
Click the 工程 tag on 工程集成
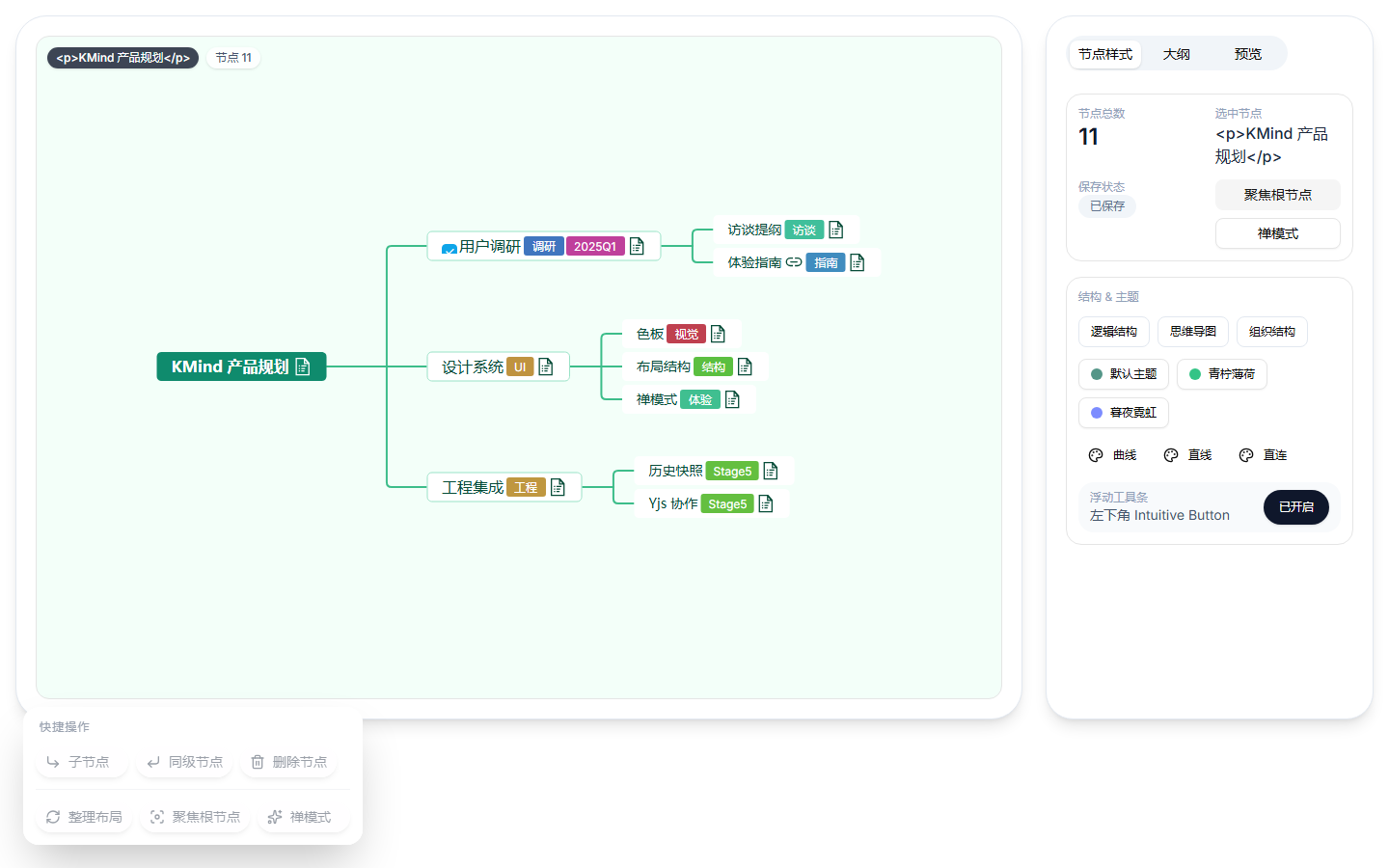[x=526, y=487]
